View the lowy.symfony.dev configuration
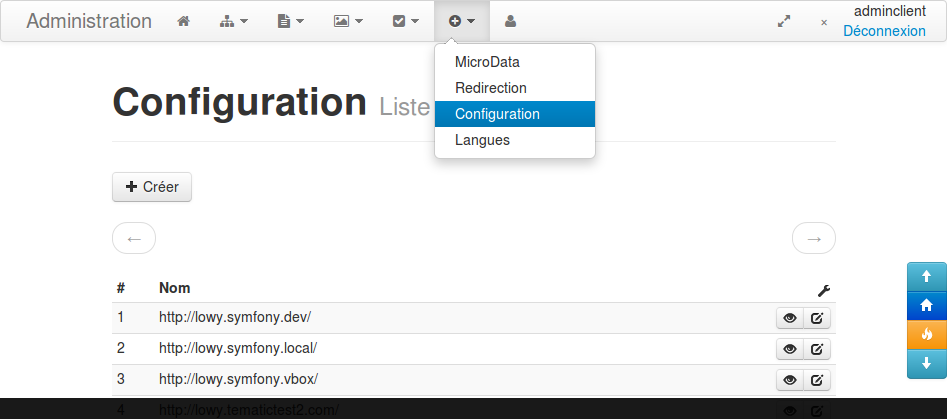Viewport: 947px width, 419px height. pyautogui.click(x=789, y=318)
